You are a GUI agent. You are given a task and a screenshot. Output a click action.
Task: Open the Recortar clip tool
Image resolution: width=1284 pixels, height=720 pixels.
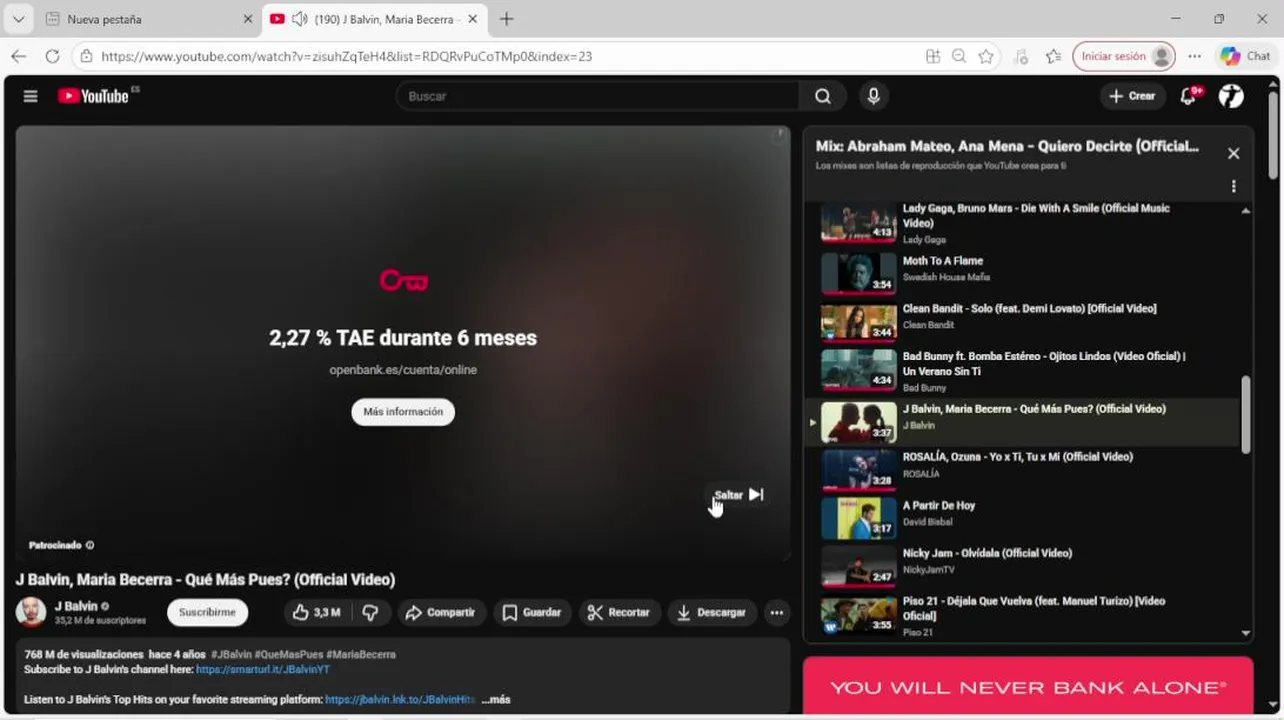tap(619, 612)
